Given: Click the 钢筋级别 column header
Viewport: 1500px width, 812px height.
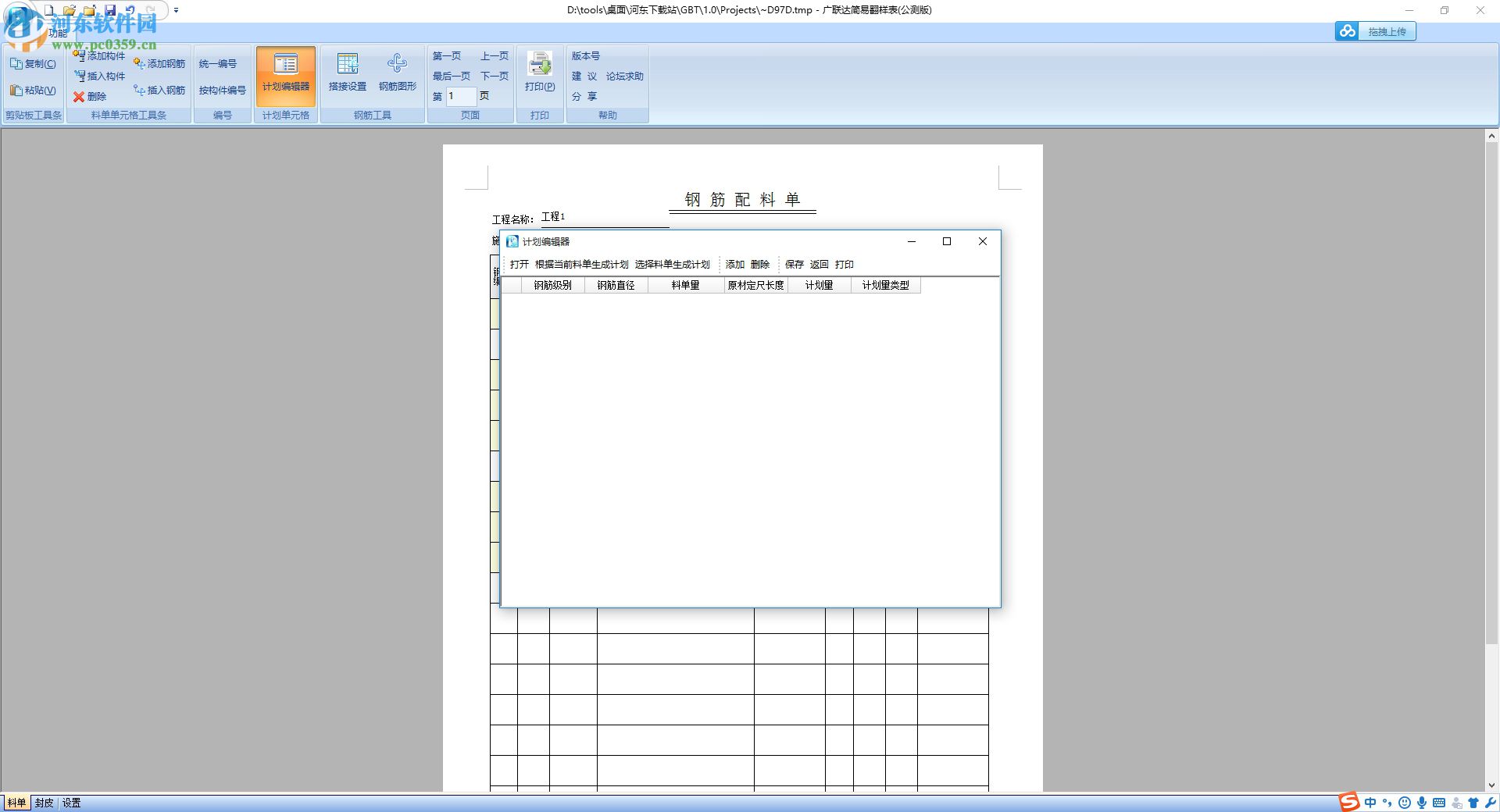Looking at the screenshot, I should pyautogui.click(x=553, y=286).
